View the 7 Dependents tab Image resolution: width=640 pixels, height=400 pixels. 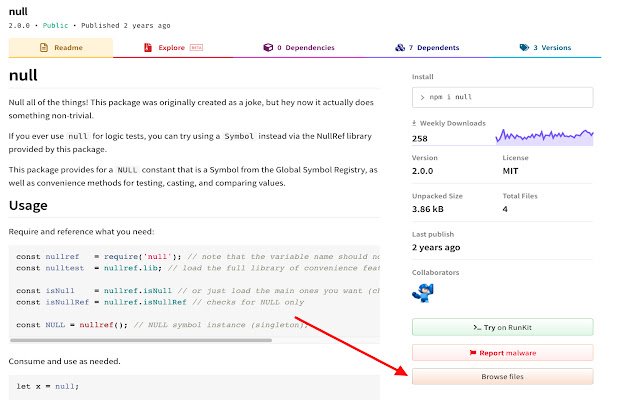tap(427, 48)
